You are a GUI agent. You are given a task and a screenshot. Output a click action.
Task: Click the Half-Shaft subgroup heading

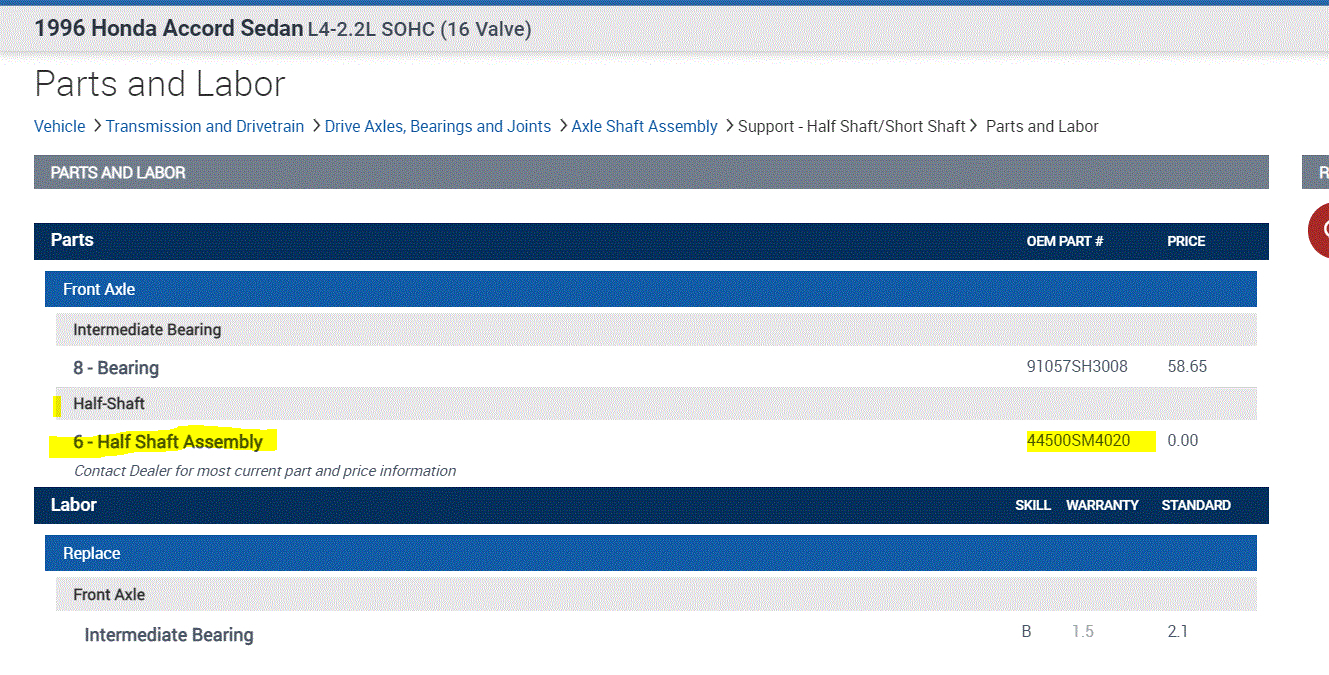coord(109,404)
